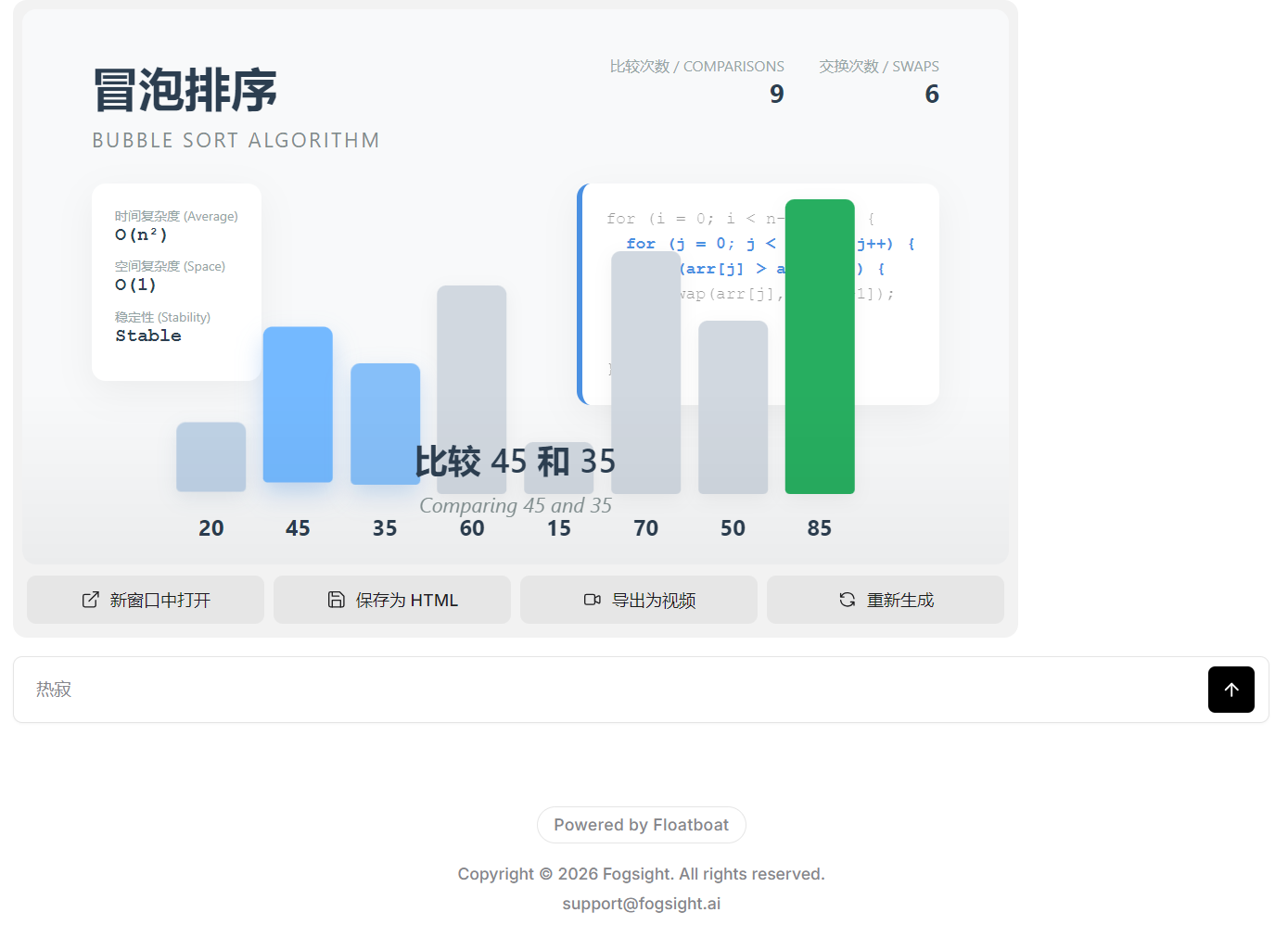
Task: Click the swaps count value 6
Action: pyautogui.click(x=932, y=94)
